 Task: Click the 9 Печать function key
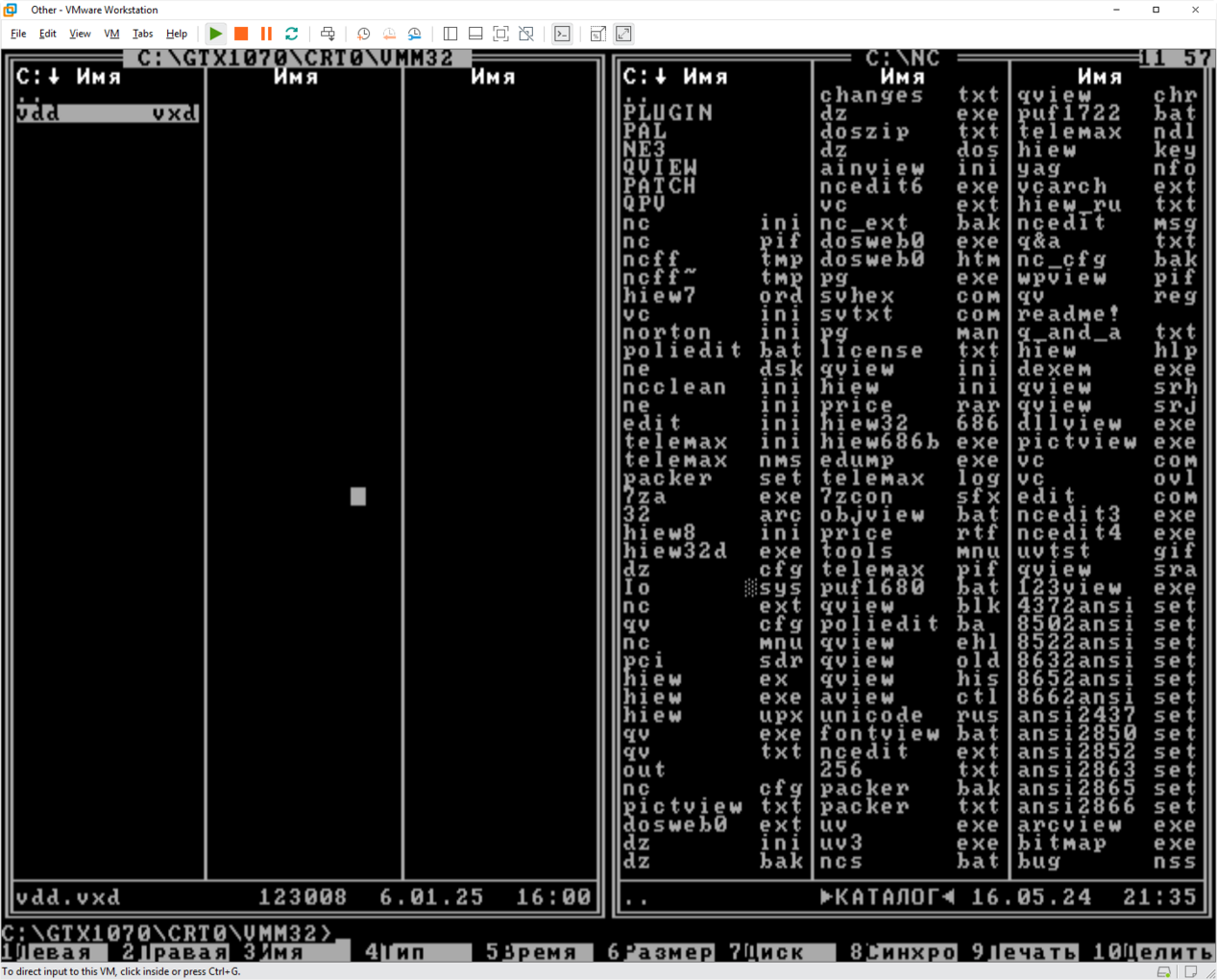1025,952
